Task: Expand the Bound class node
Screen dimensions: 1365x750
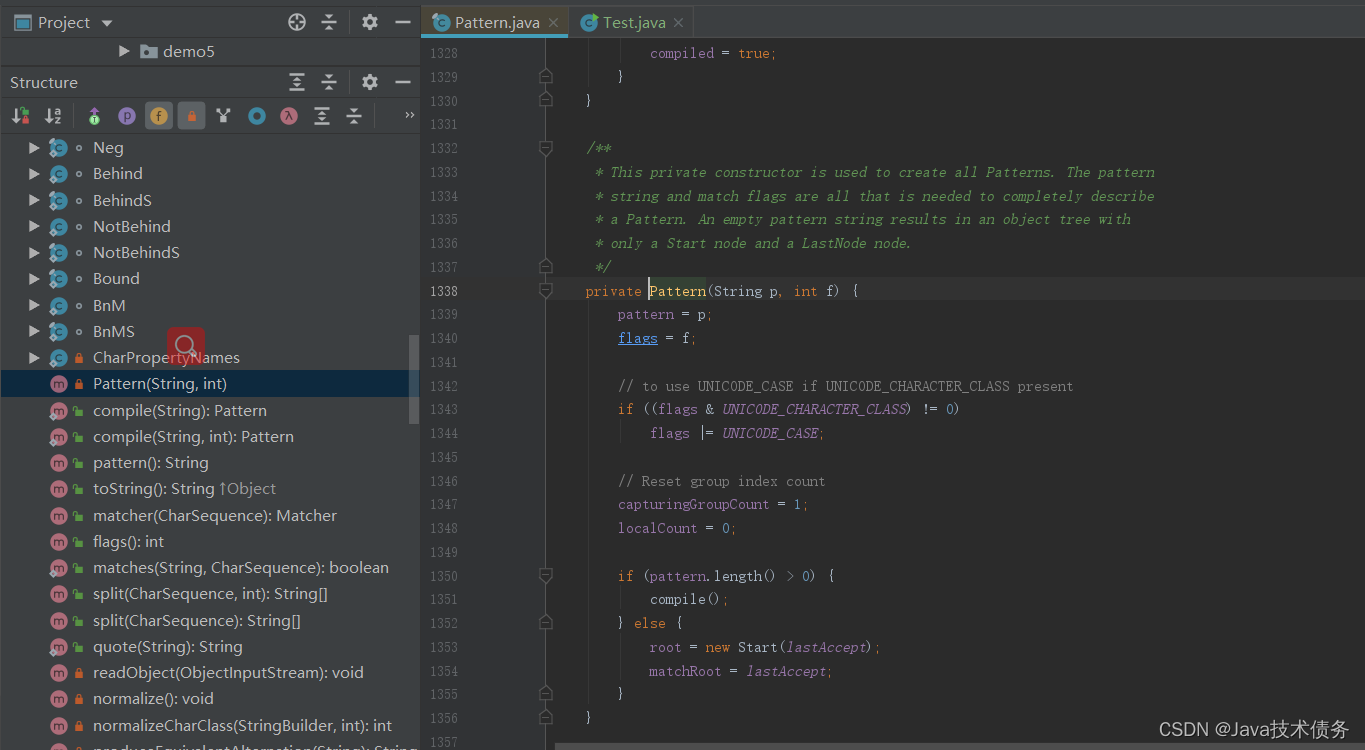Action: pyautogui.click(x=34, y=279)
